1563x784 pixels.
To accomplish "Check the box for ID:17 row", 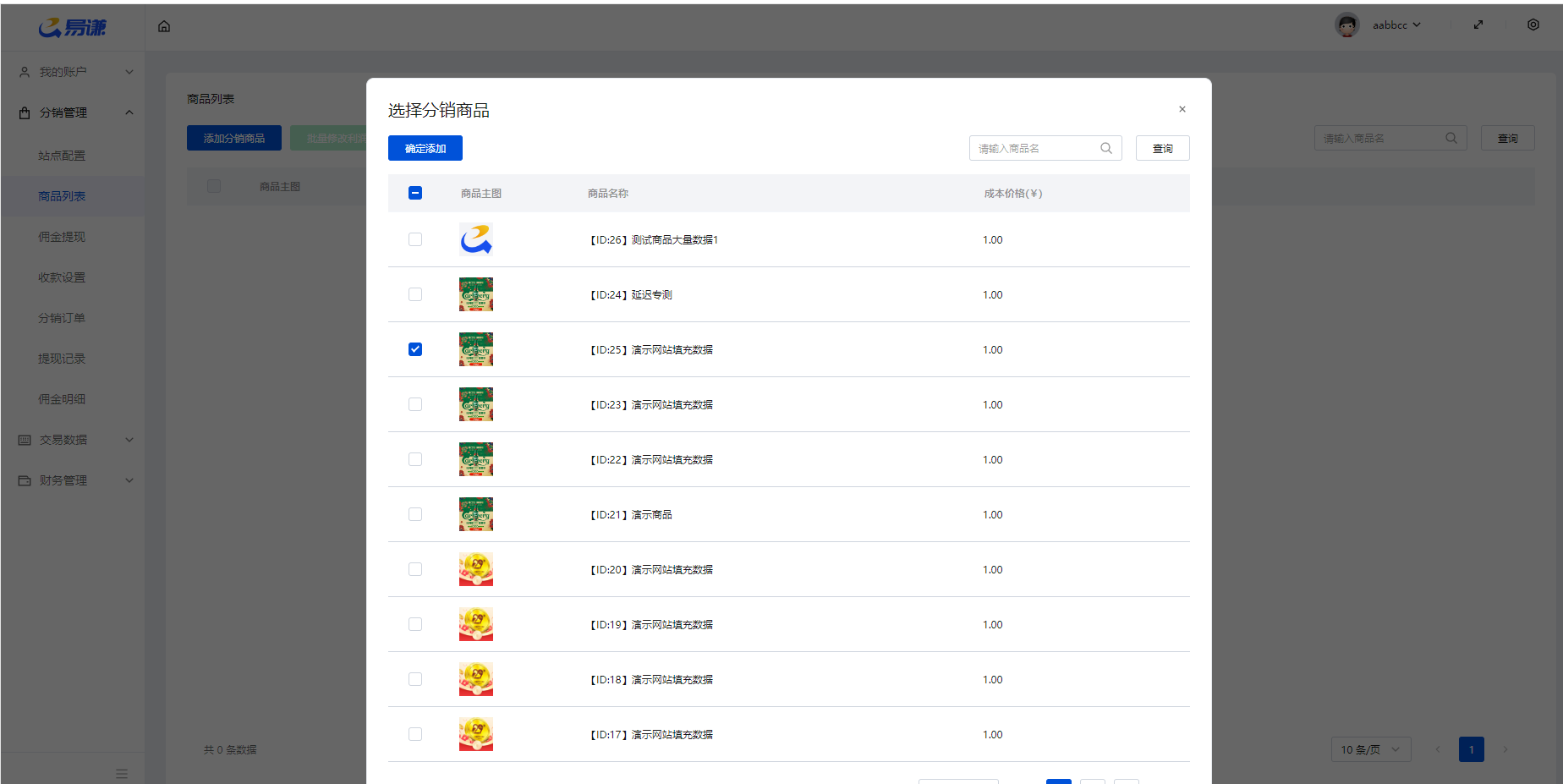I will coord(415,734).
